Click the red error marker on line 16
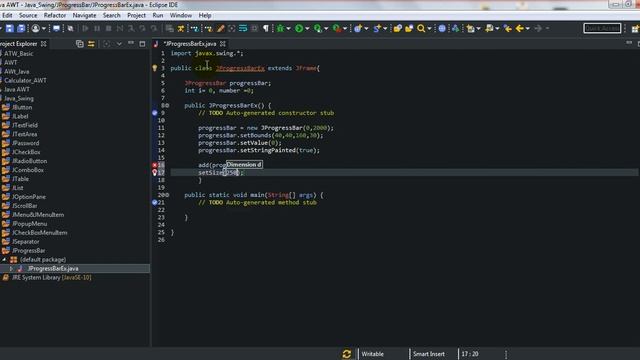The width and height of the screenshot is (640, 360). (155, 165)
